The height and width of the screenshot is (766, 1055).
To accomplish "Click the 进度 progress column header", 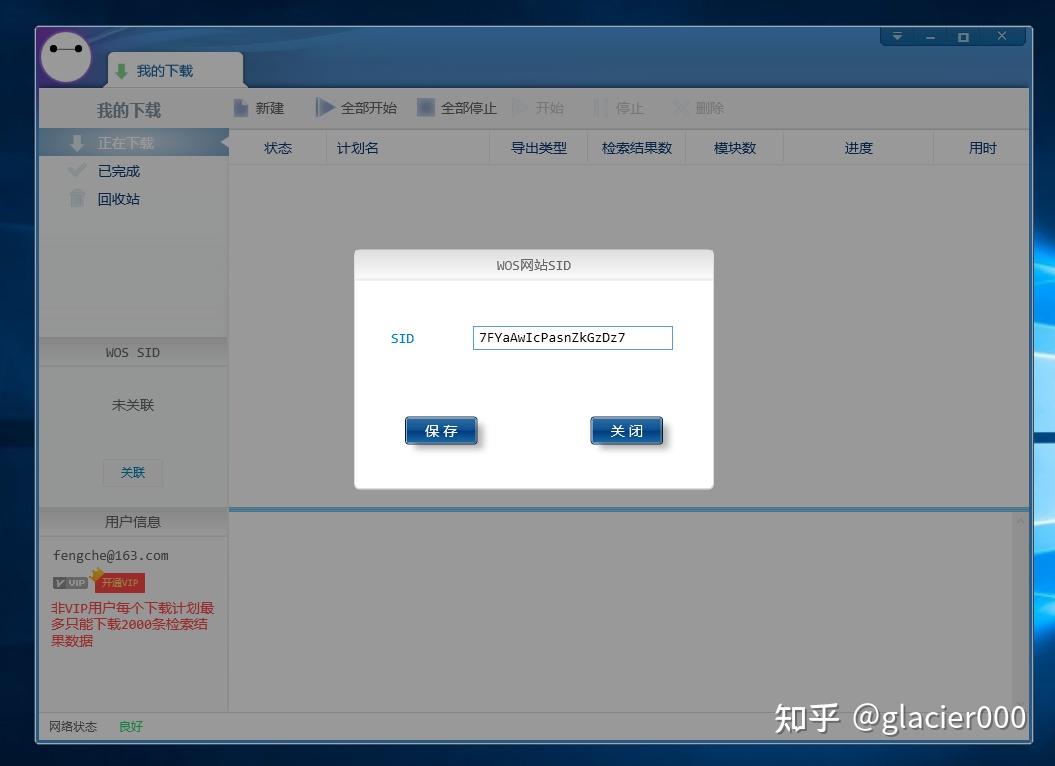I will (x=858, y=147).
